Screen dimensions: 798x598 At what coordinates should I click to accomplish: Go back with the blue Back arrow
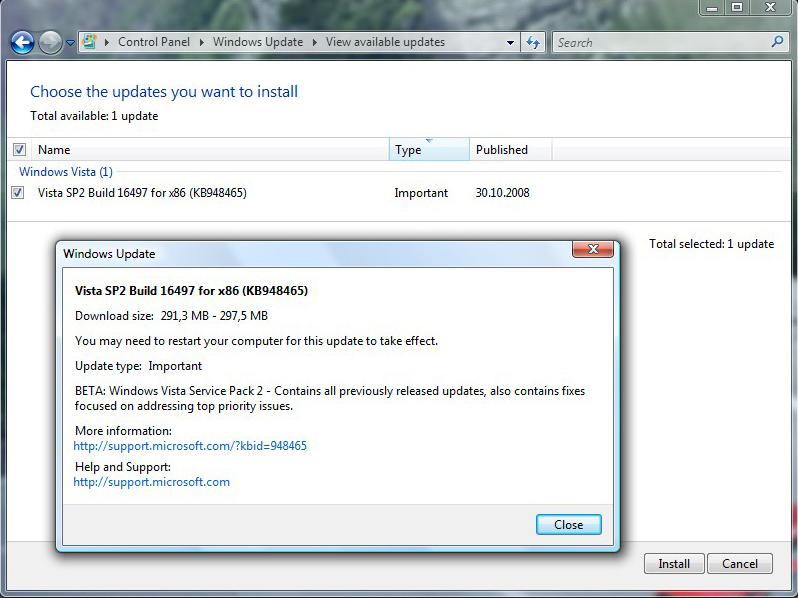point(22,42)
